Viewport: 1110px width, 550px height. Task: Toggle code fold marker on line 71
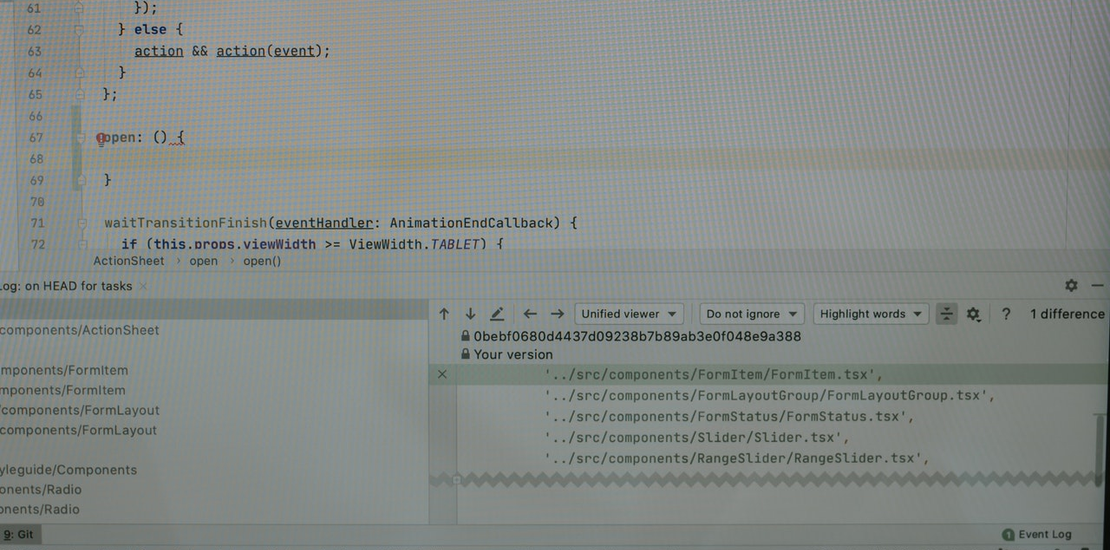79,223
